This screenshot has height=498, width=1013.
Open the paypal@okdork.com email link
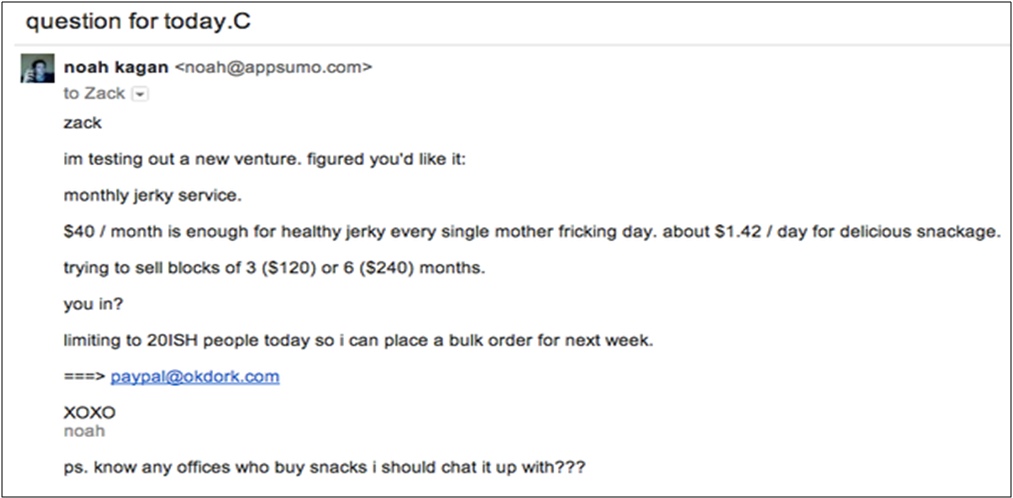195,376
